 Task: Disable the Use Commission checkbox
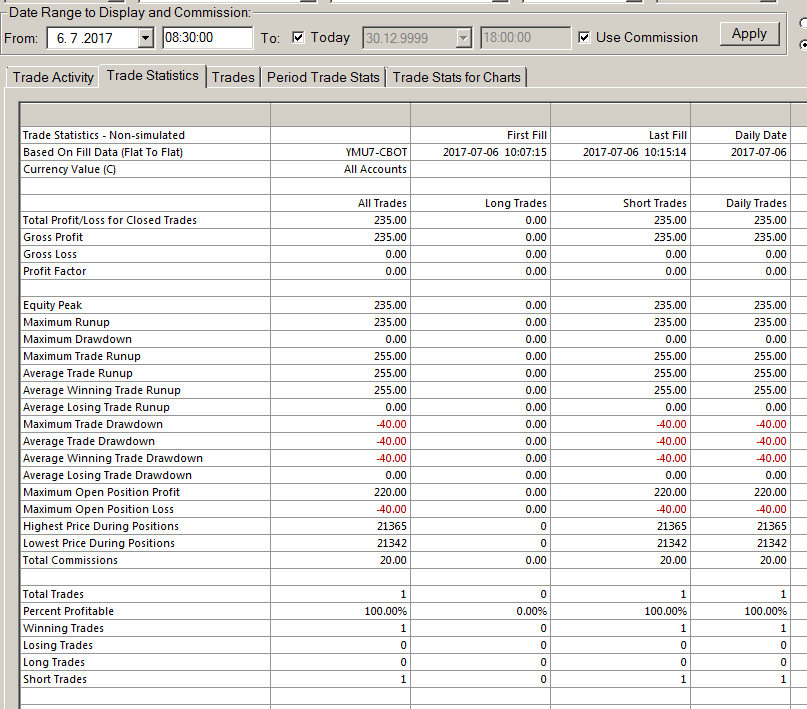coord(584,37)
